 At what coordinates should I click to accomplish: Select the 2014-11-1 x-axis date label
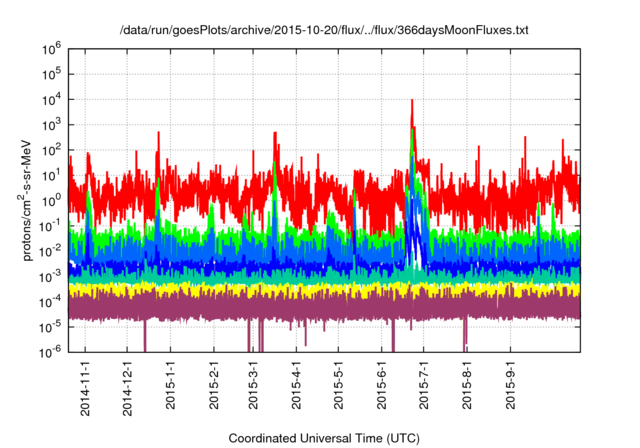[x=85, y=388]
